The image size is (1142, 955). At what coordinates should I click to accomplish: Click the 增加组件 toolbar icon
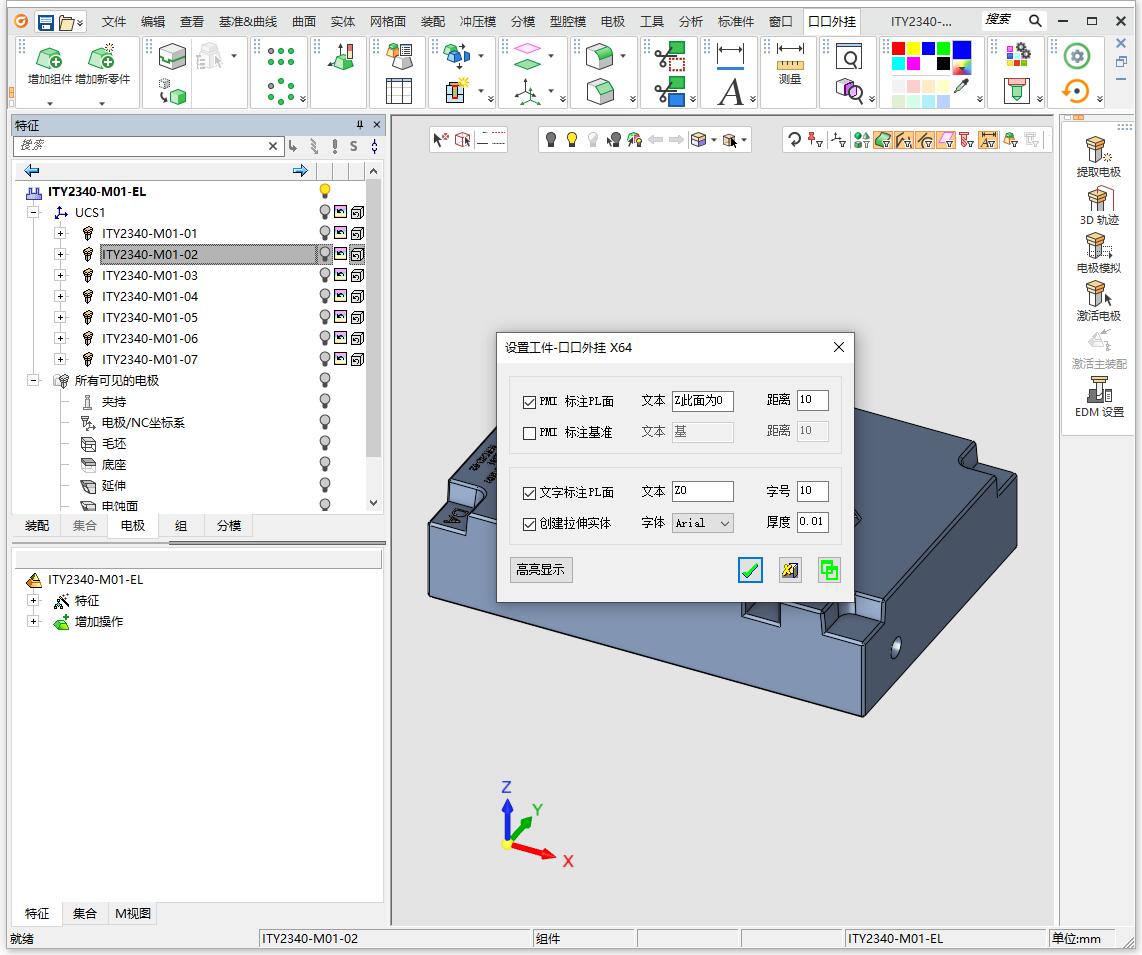[x=49, y=61]
